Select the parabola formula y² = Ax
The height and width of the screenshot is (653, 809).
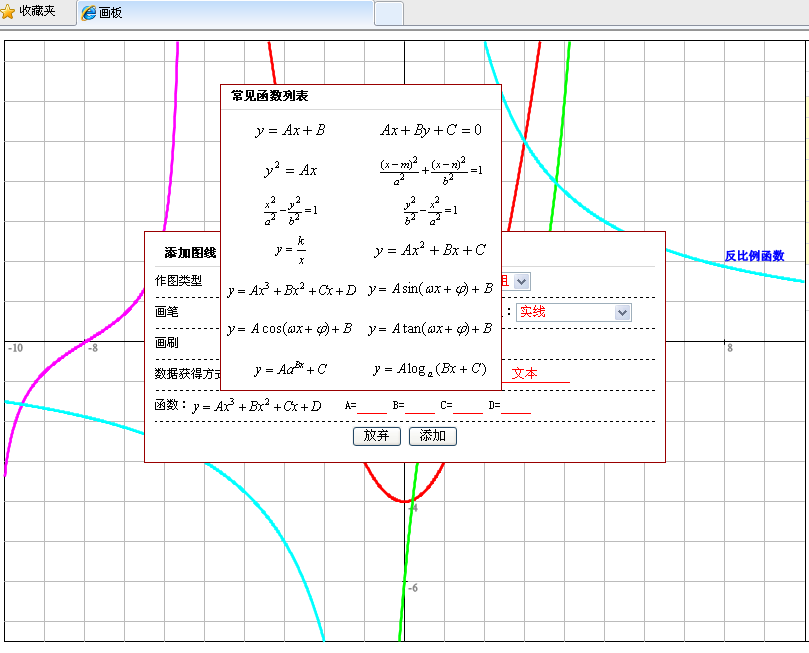pos(290,170)
